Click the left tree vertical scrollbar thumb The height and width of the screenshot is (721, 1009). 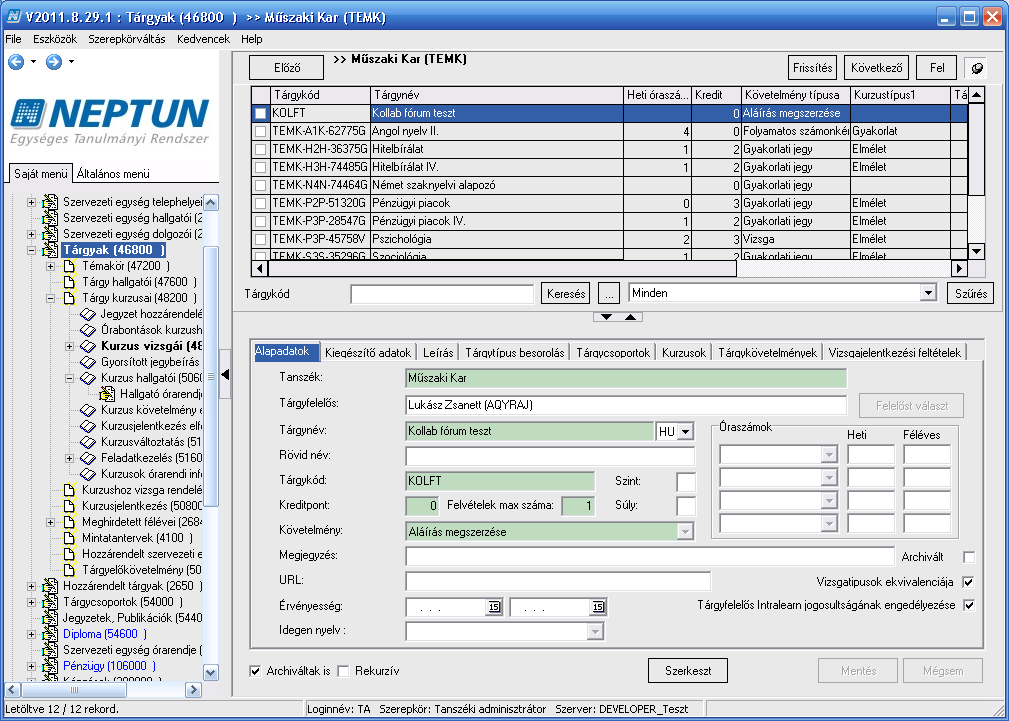210,375
